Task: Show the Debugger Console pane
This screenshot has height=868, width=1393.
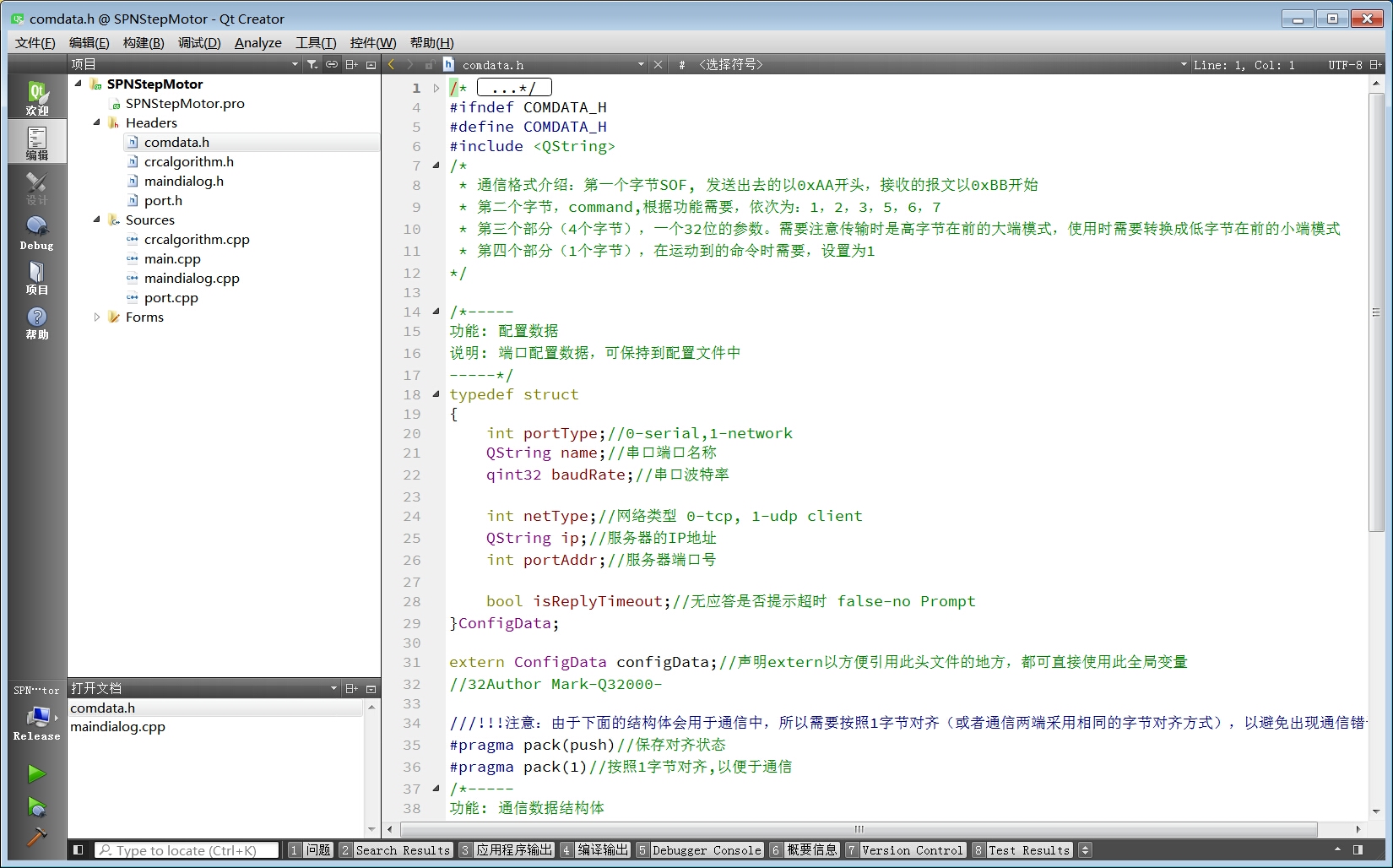Action: (x=700, y=850)
